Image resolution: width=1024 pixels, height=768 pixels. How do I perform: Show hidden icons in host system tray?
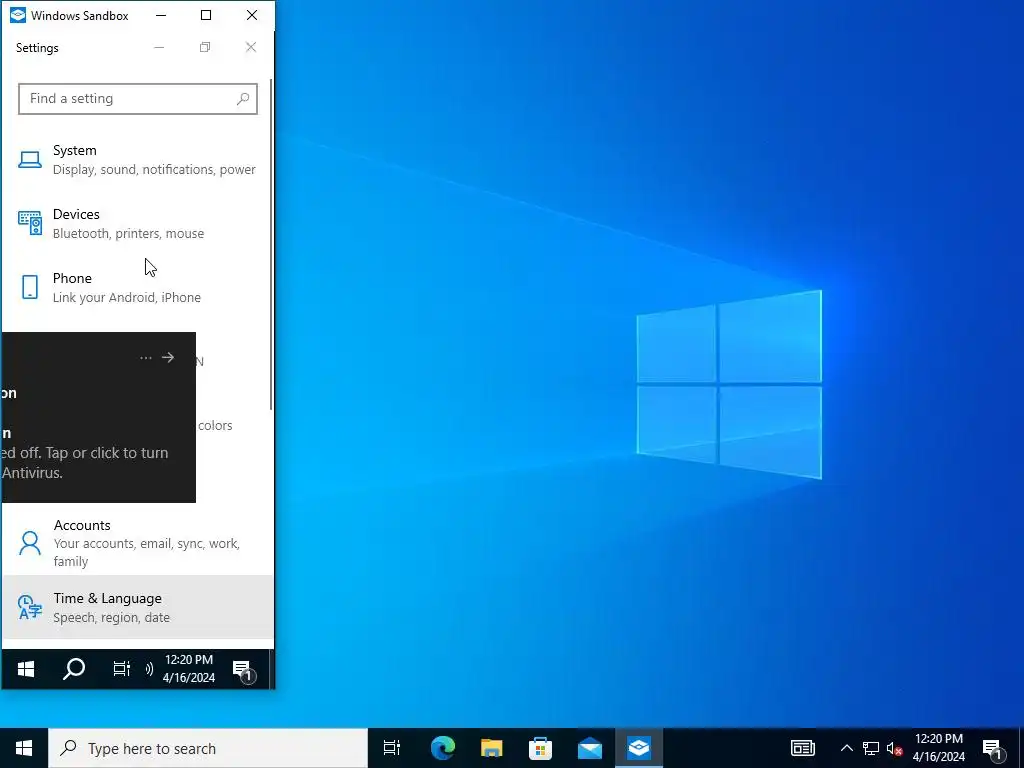pyautogui.click(x=846, y=748)
